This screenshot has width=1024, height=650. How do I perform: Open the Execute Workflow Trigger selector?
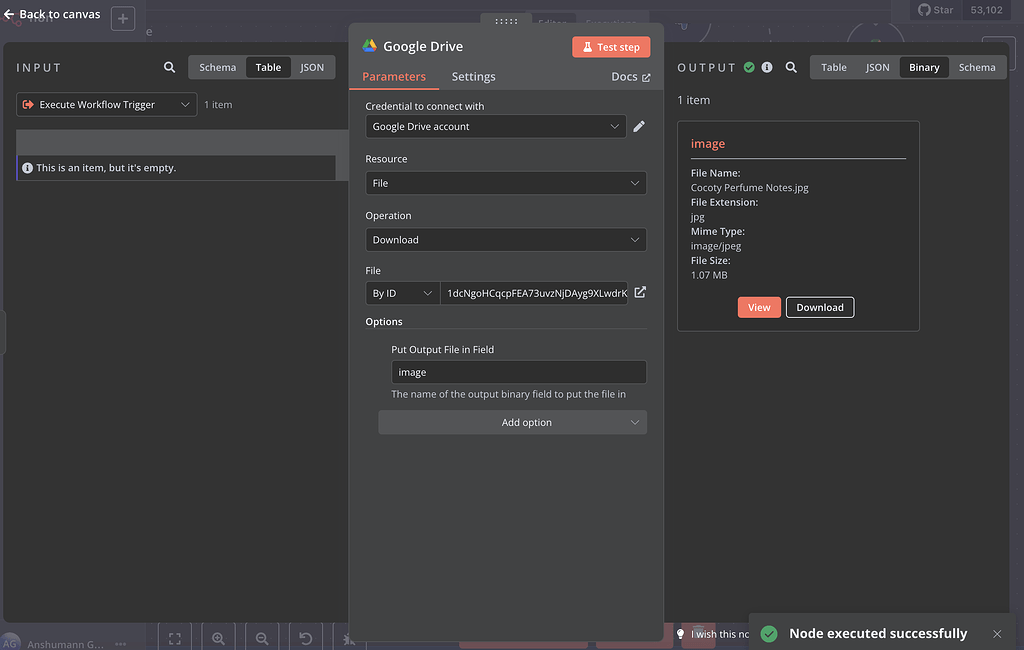pyautogui.click(x=106, y=104)
